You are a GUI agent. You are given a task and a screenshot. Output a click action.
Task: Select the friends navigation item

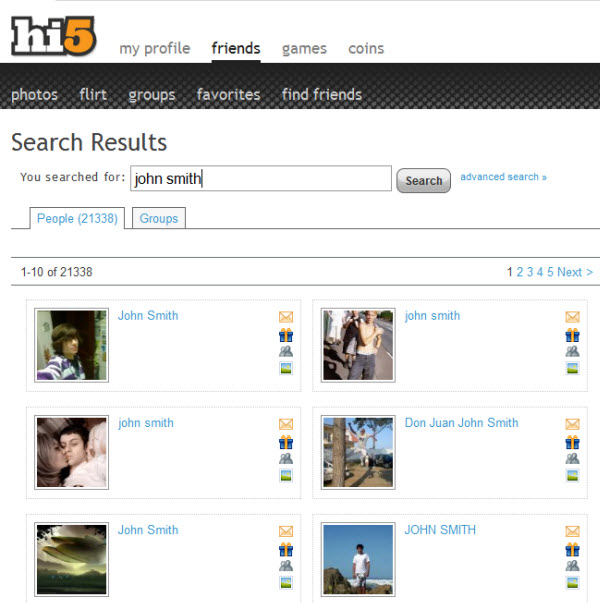pyautogui.click(x=236, y=48)
